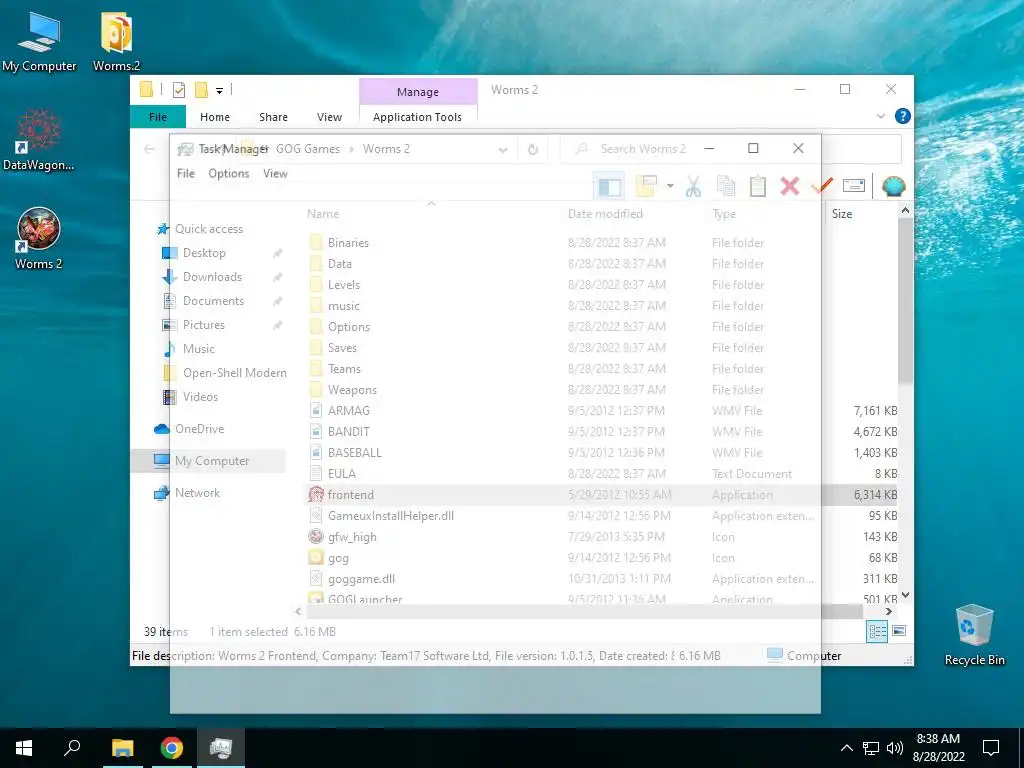Sort by Size column header
Image resolution: width=1024 pixels, height=768 pixels.
tap(861, 214)
